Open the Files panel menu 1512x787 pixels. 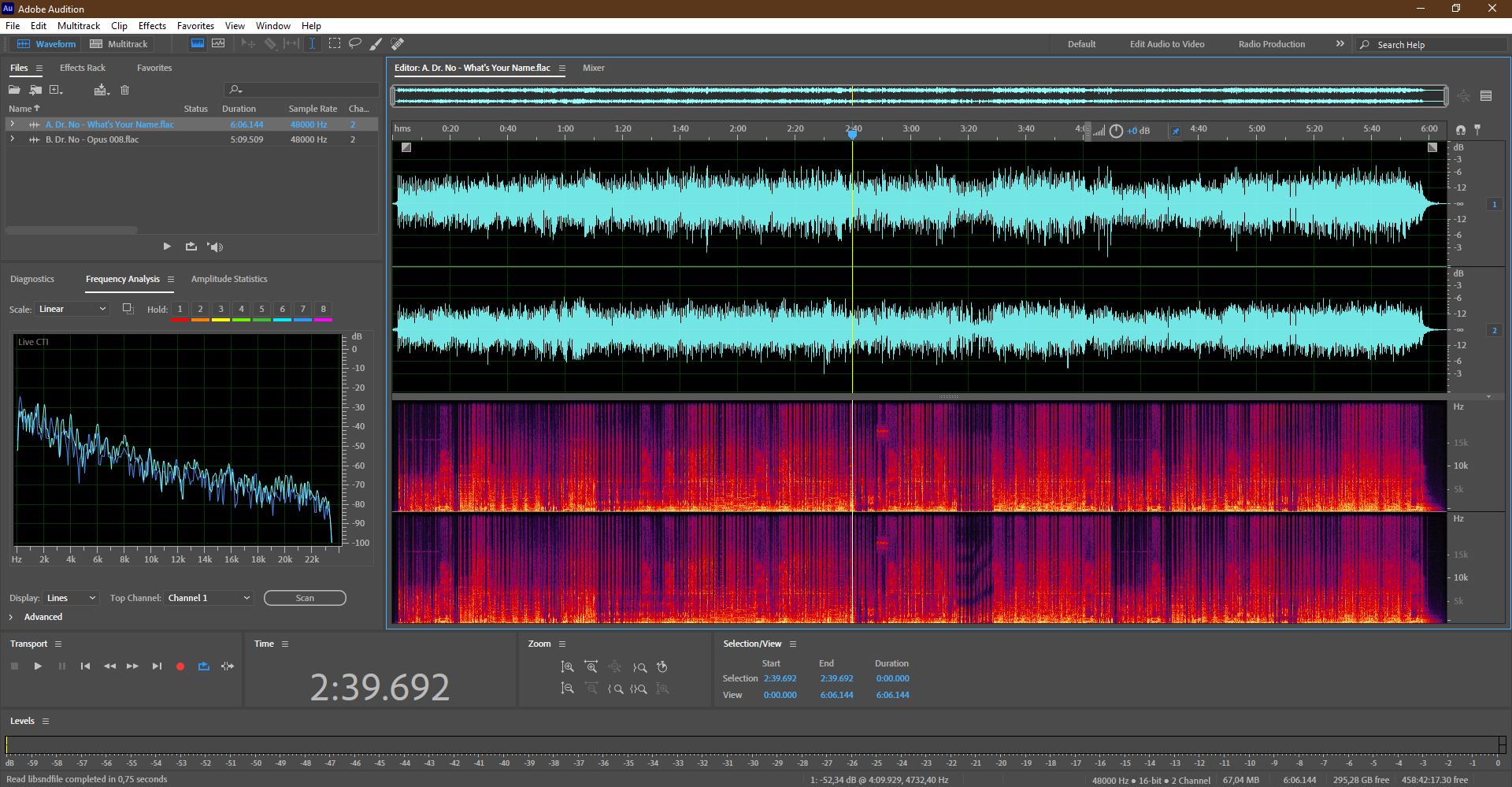(x=39, y=69)
